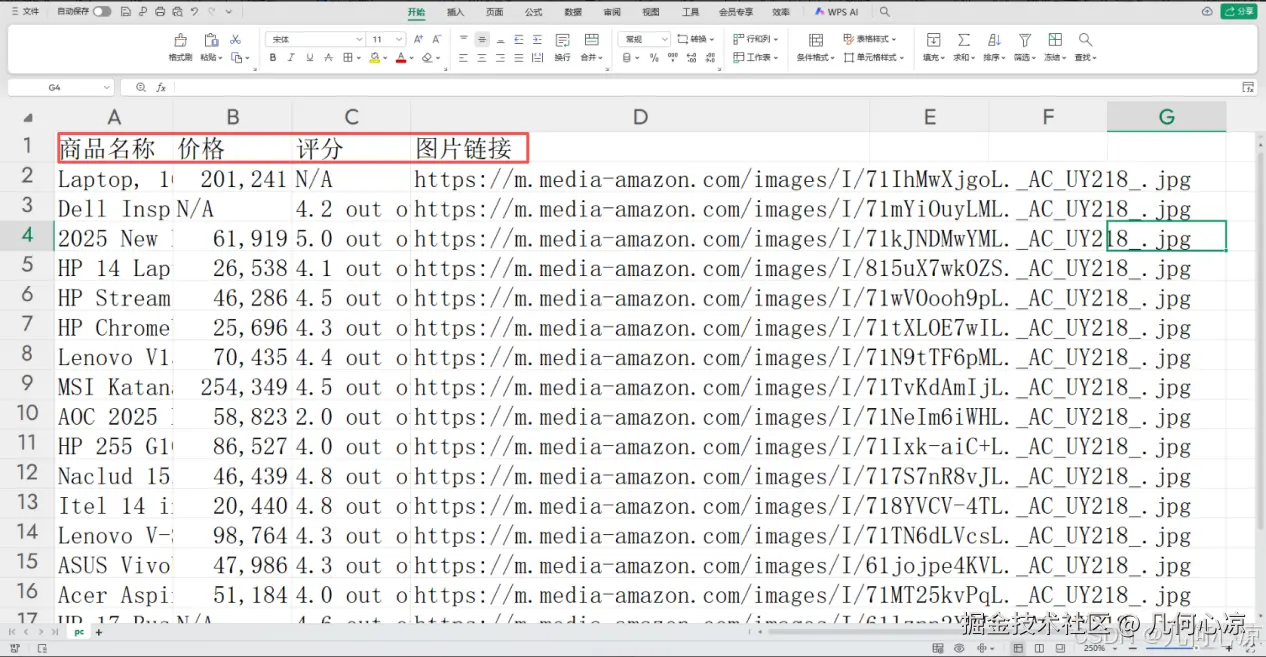The image size is (1266, 657).
Task: Toggle bold formatting
Action: click(273, 57)
